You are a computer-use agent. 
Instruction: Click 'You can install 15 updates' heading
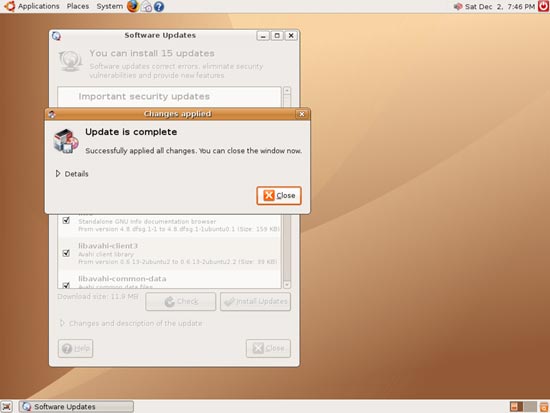(152, 53)
